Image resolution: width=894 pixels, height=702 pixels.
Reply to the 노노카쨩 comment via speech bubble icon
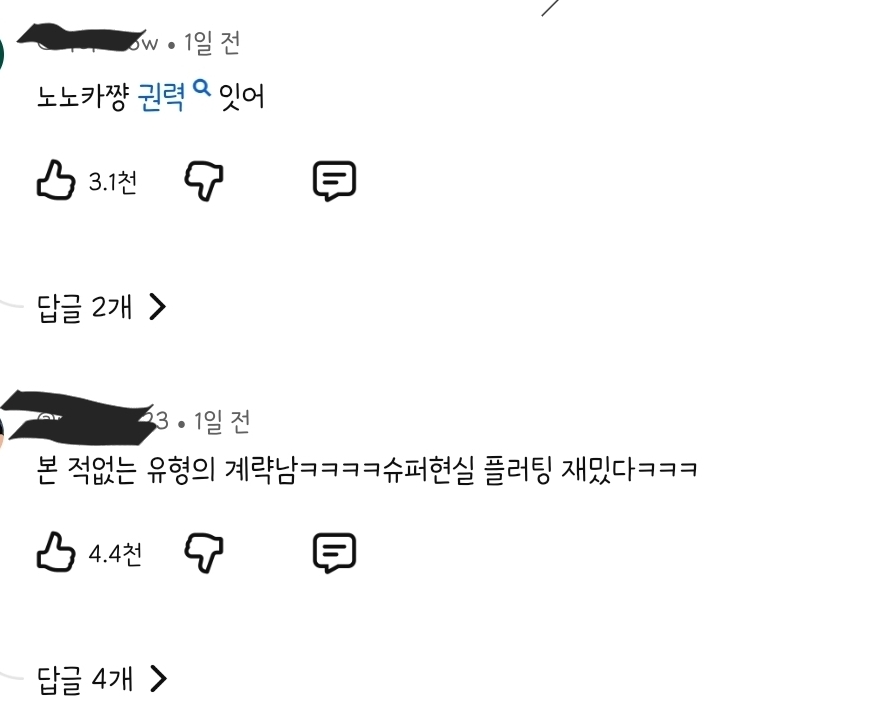(x=335, y=181)
